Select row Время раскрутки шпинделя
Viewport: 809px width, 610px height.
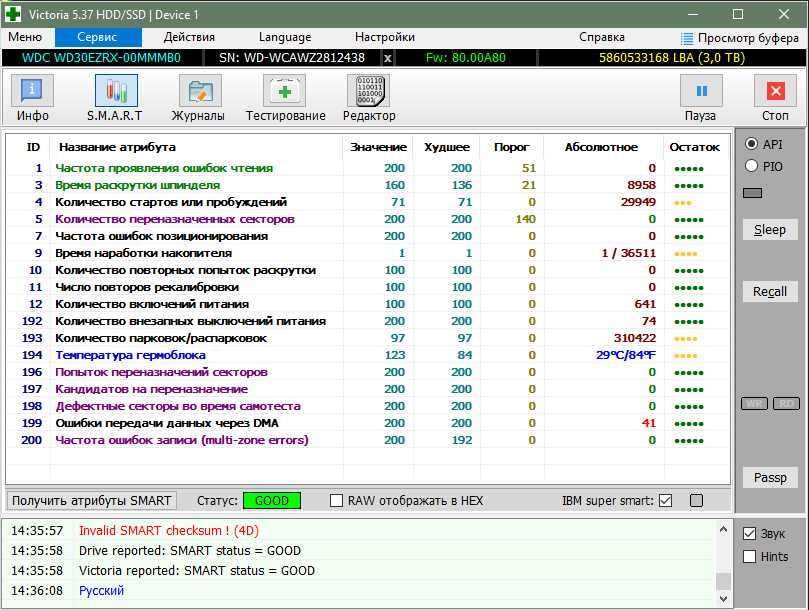click(368, 185)
